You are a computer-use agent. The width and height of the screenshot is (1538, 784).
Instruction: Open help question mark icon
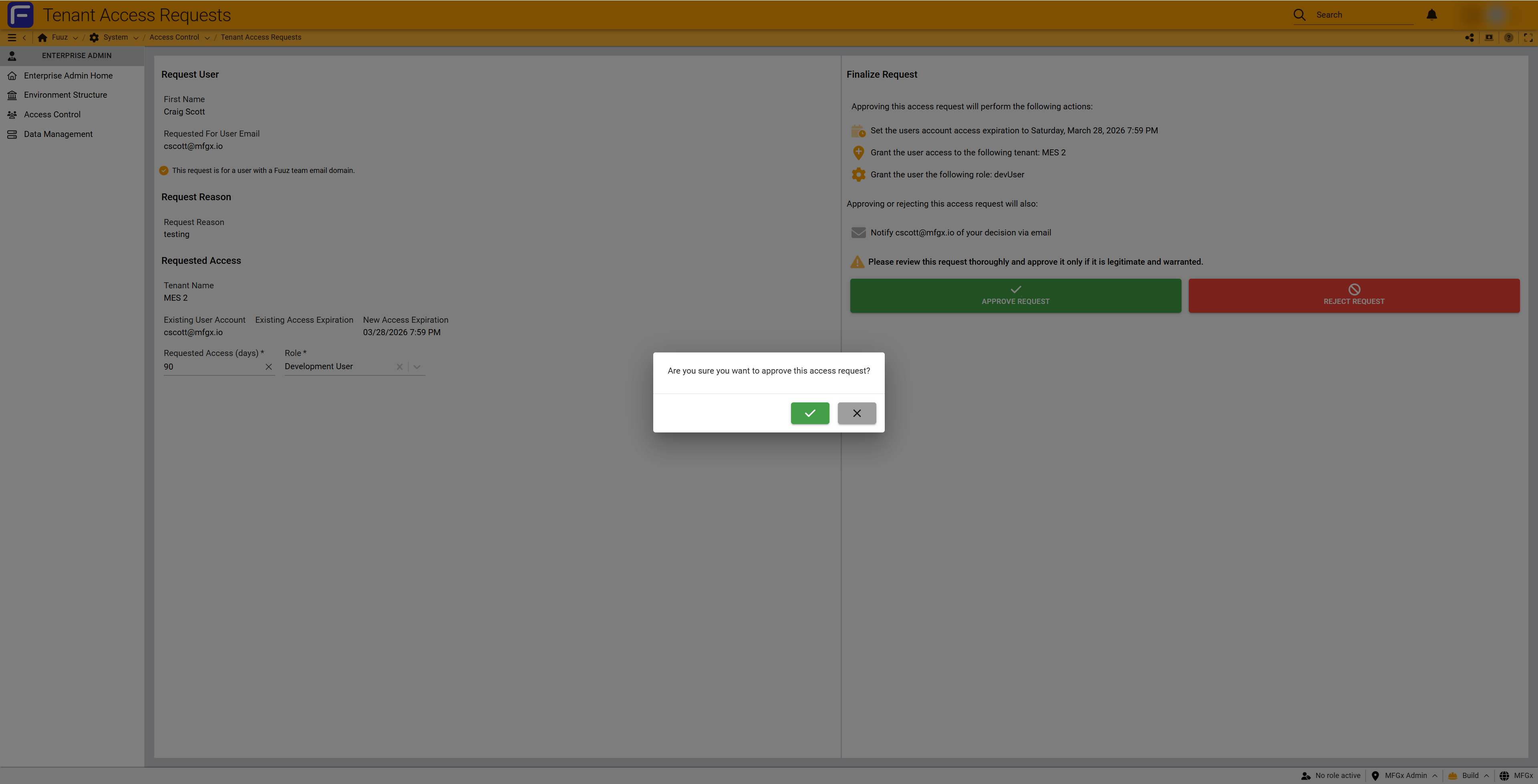1509,37
